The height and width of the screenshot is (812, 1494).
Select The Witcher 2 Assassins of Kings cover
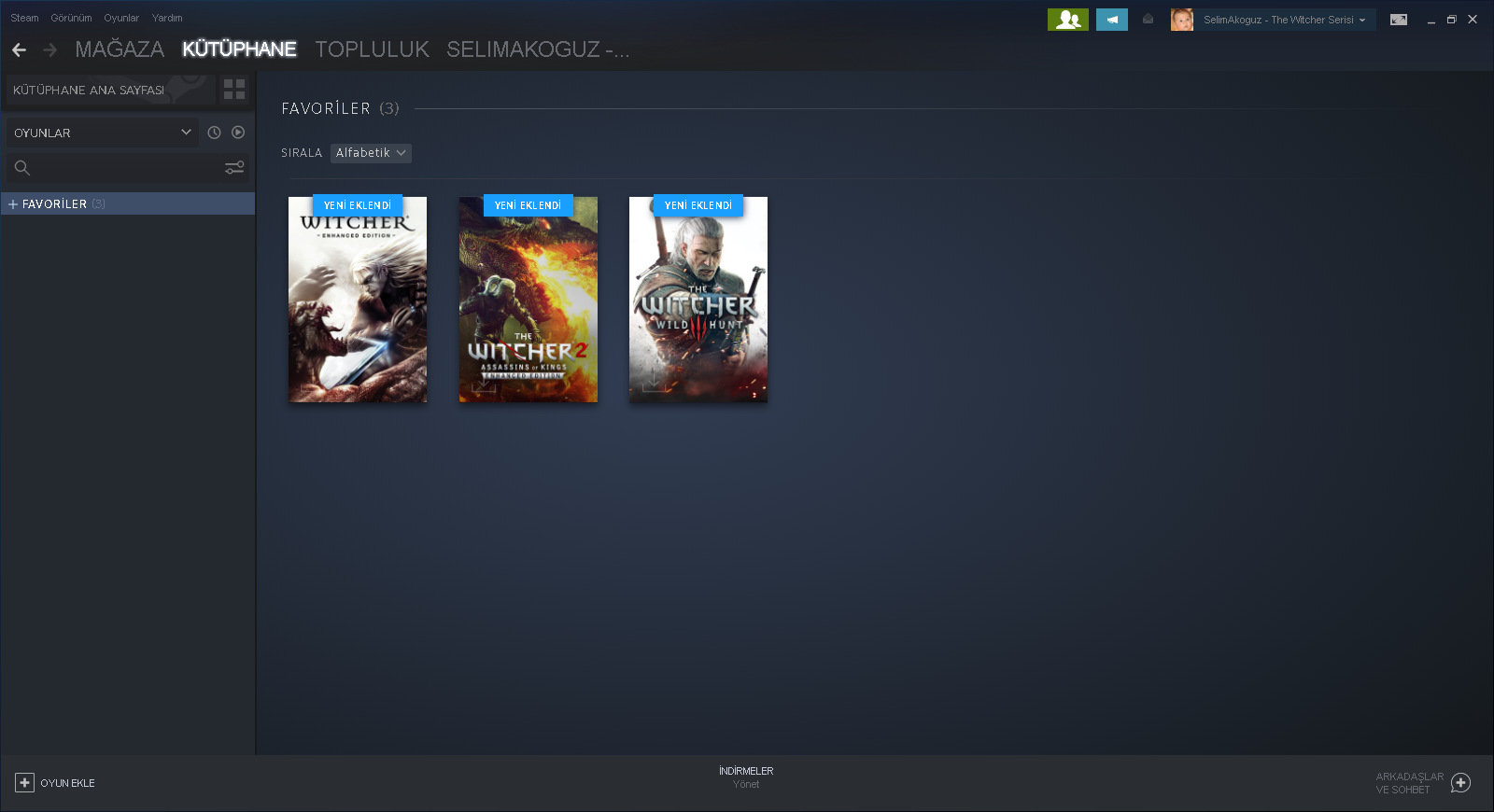529,300
